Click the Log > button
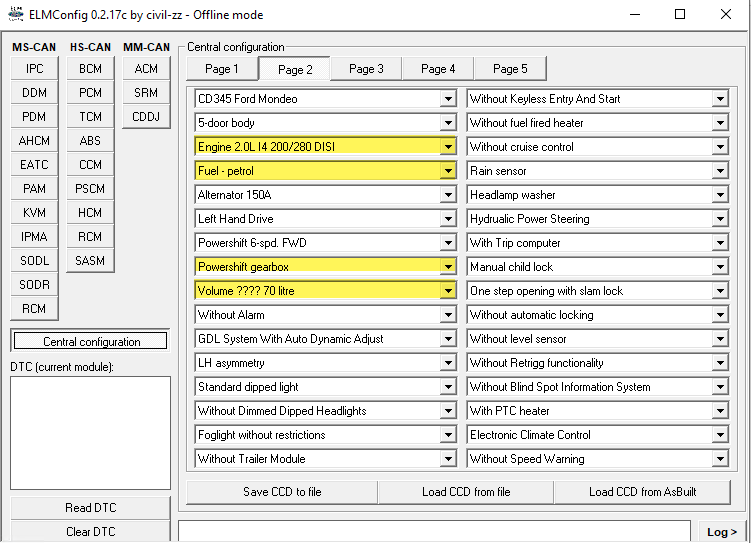 tap(721, 532)
